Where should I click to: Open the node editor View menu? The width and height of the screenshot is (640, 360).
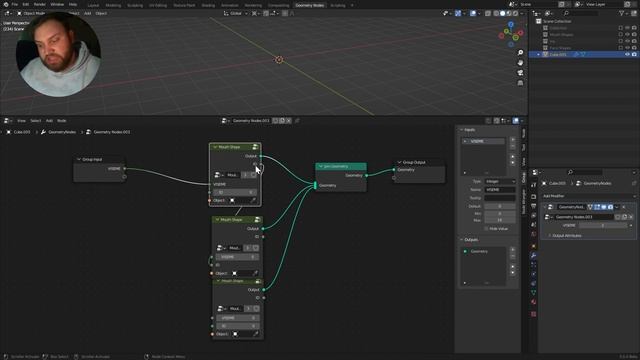pos(21,121)
